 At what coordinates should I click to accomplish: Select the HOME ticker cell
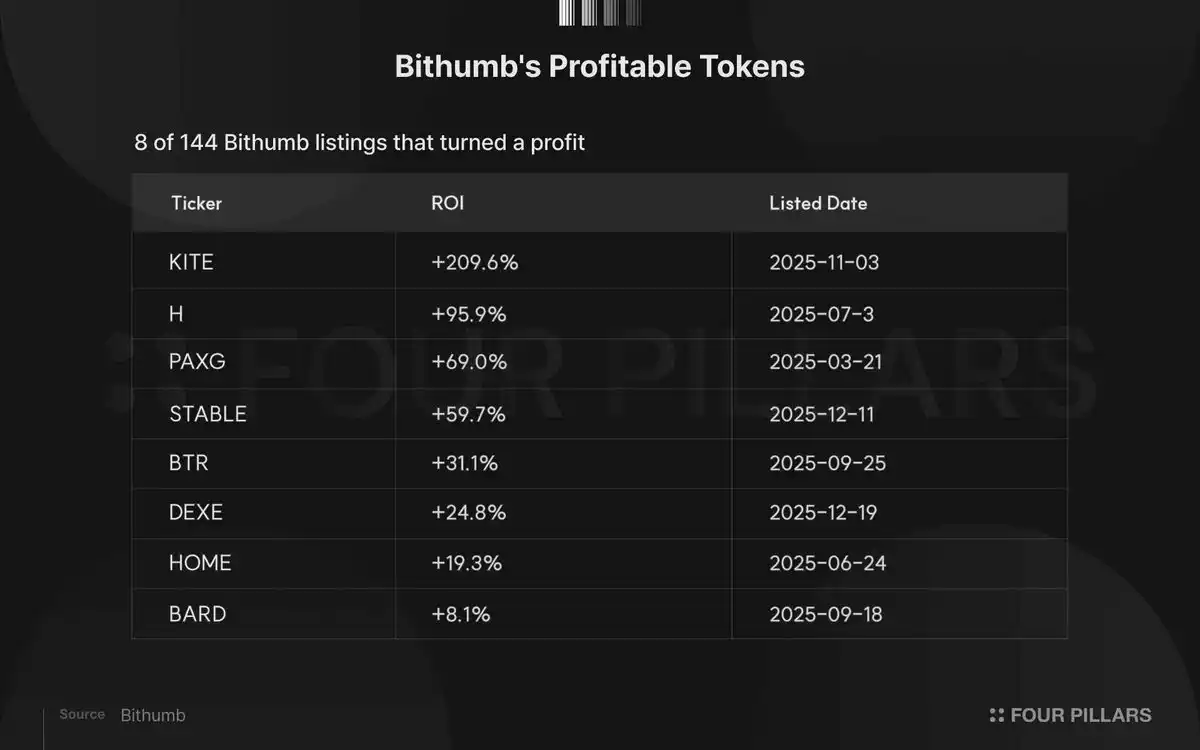coord(200,563)
